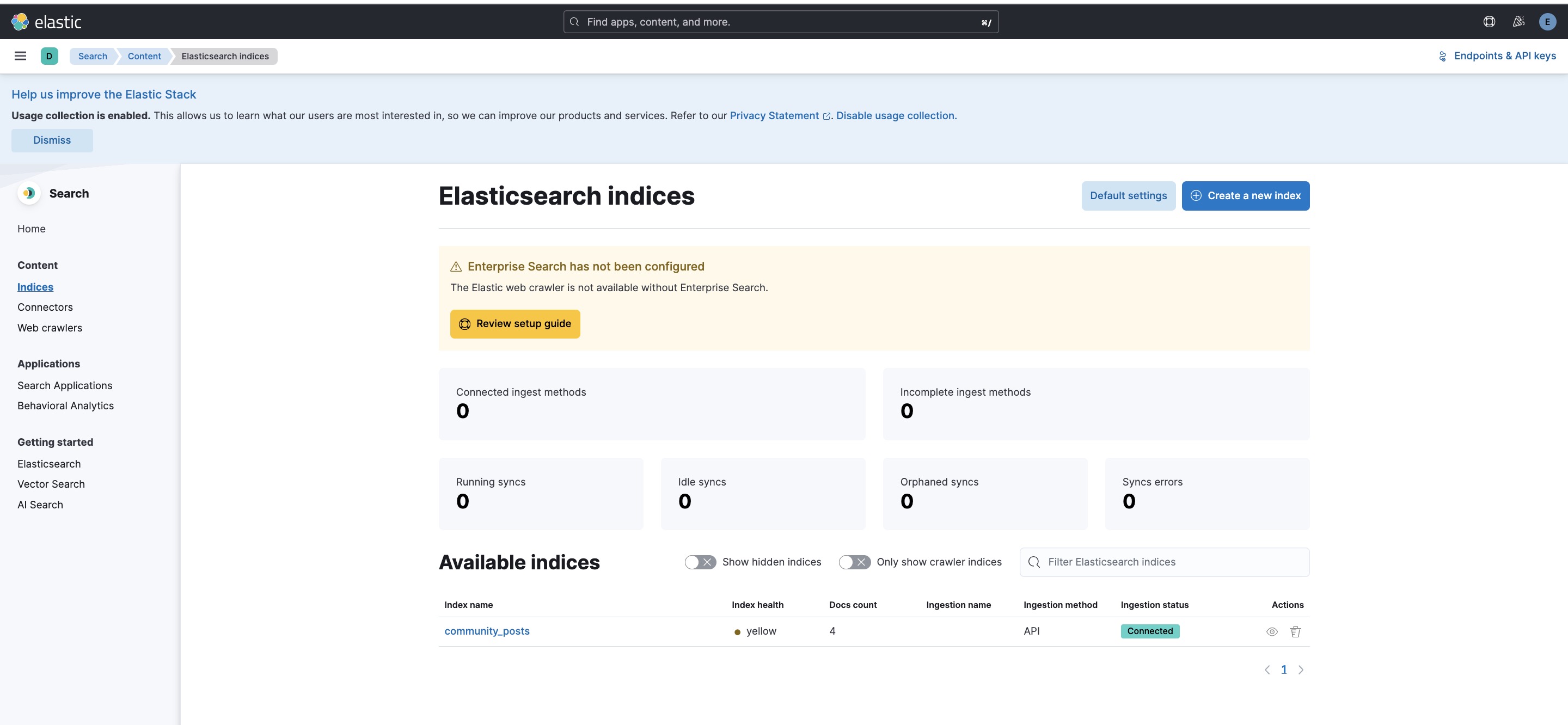Toggle Show hidden indices switch

pyautogui.click(x=700, y=562)
